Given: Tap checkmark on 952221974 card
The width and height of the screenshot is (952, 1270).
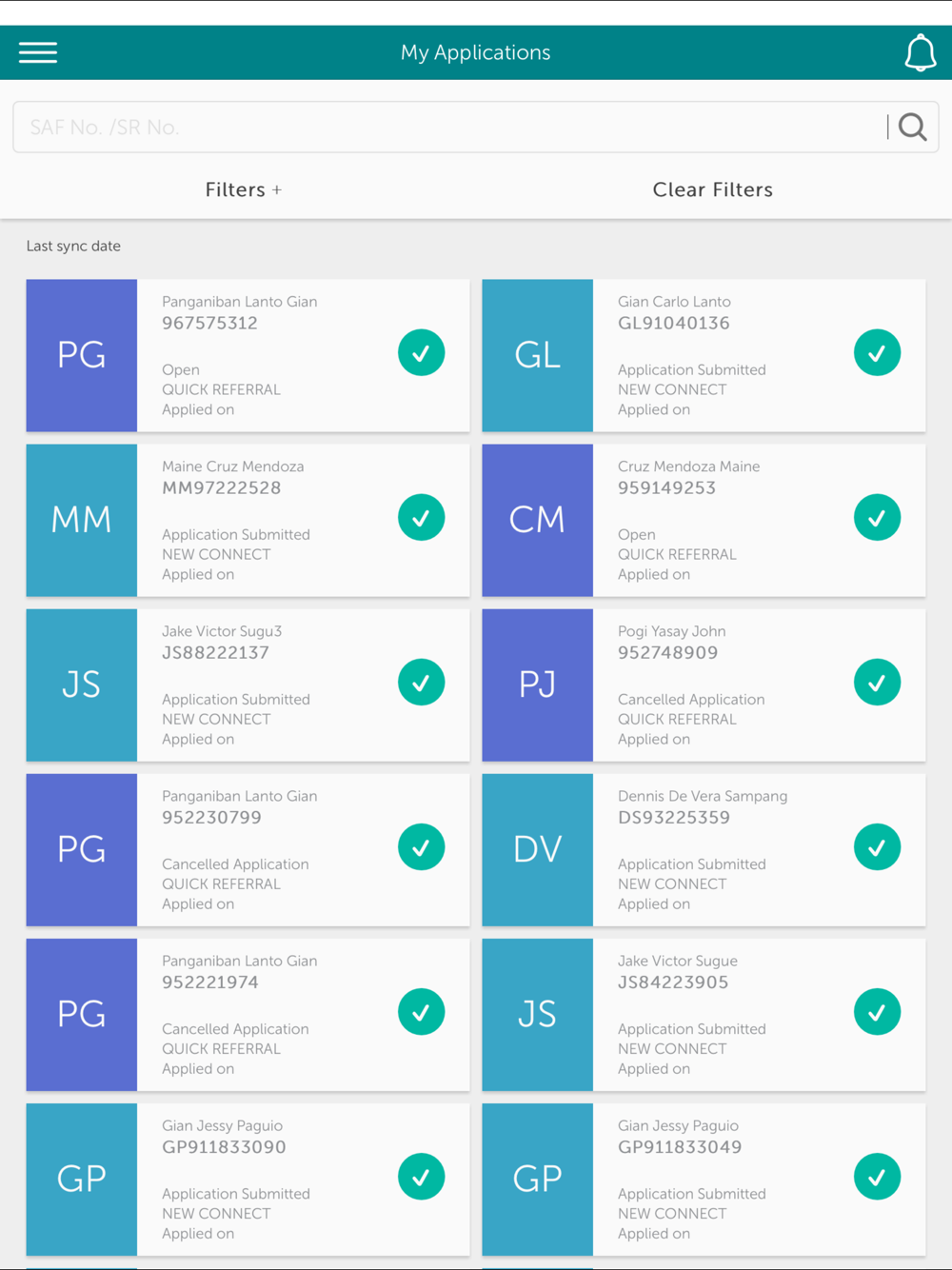Looking at the screenshot, I should click(421, 1011).
